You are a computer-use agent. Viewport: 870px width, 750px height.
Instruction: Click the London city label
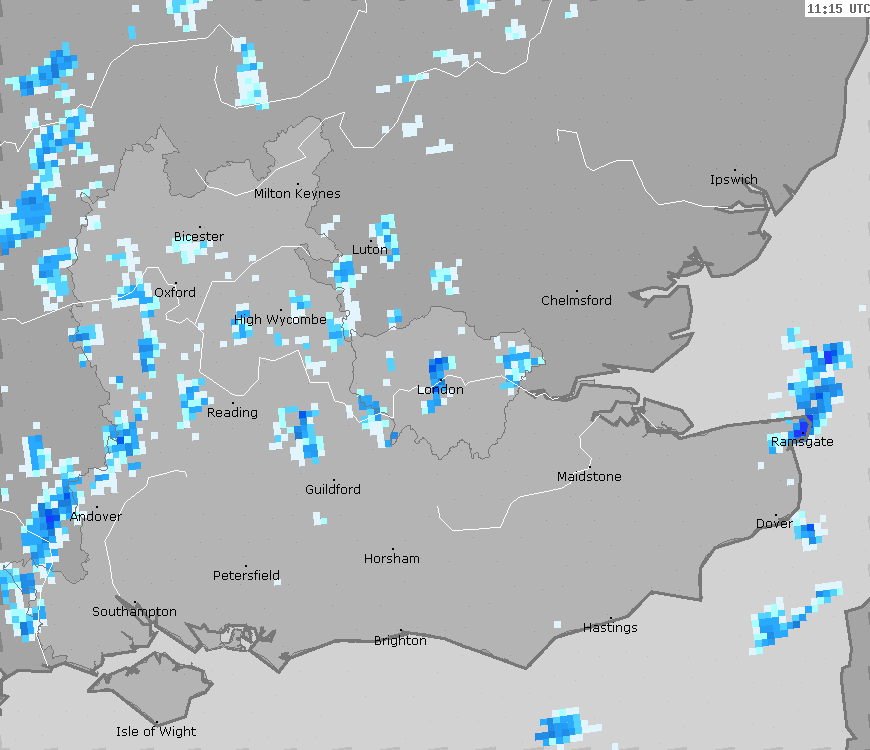pos(440,390)
